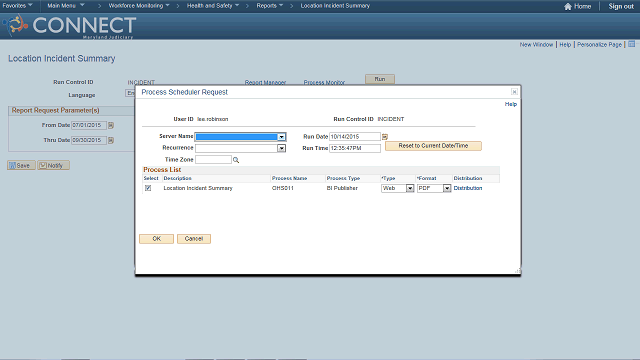The image size is (640, 360).
Task: Open the Workforce Monitoring menu
Action: (x=139, y=6)
